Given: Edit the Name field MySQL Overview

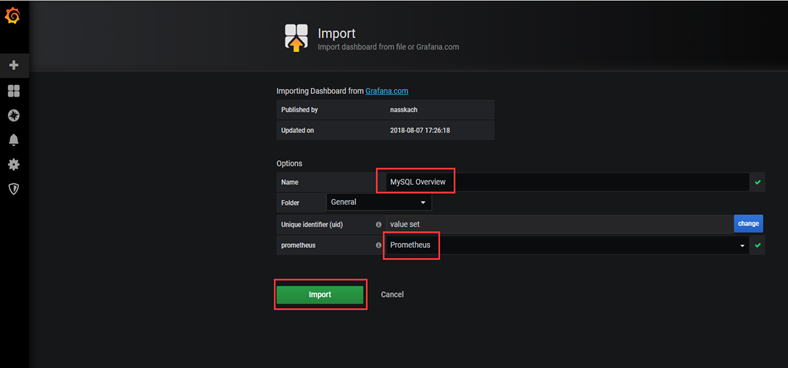Looking at the screenshot, I should point(567,182).
